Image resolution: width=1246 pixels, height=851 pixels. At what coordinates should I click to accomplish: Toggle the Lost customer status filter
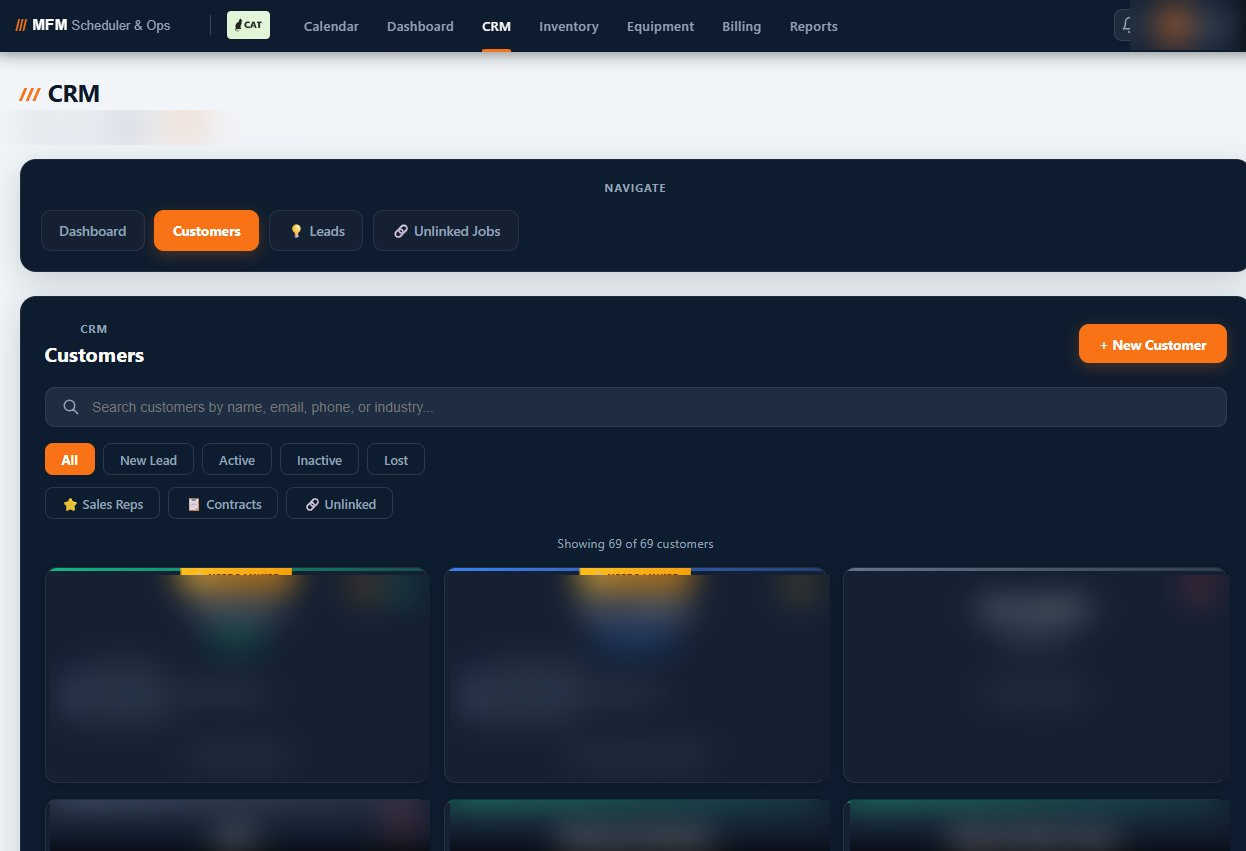[395, 459]
